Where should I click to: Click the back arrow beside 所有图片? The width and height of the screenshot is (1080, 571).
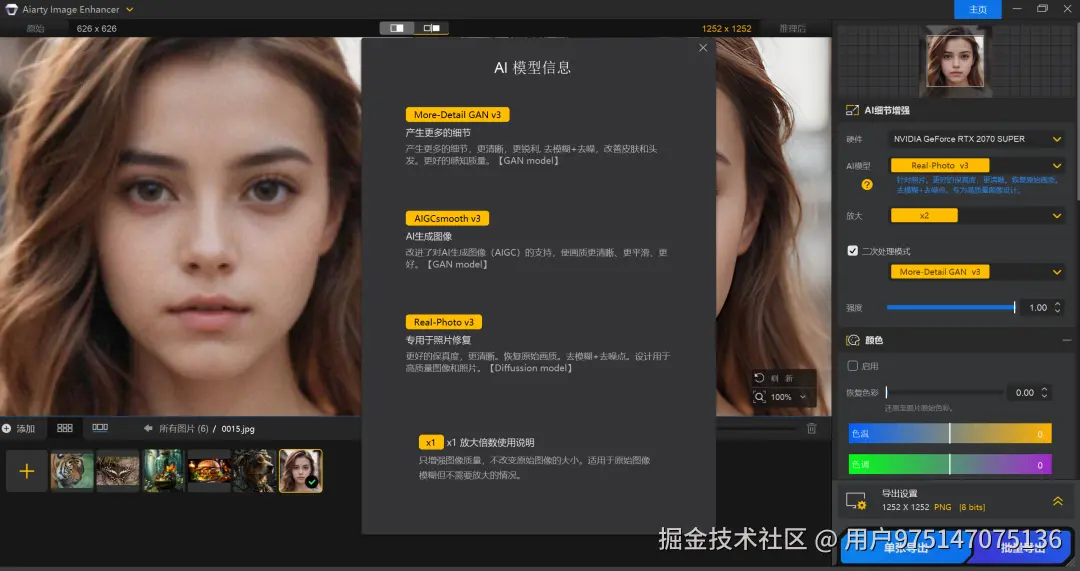[148, 428]
